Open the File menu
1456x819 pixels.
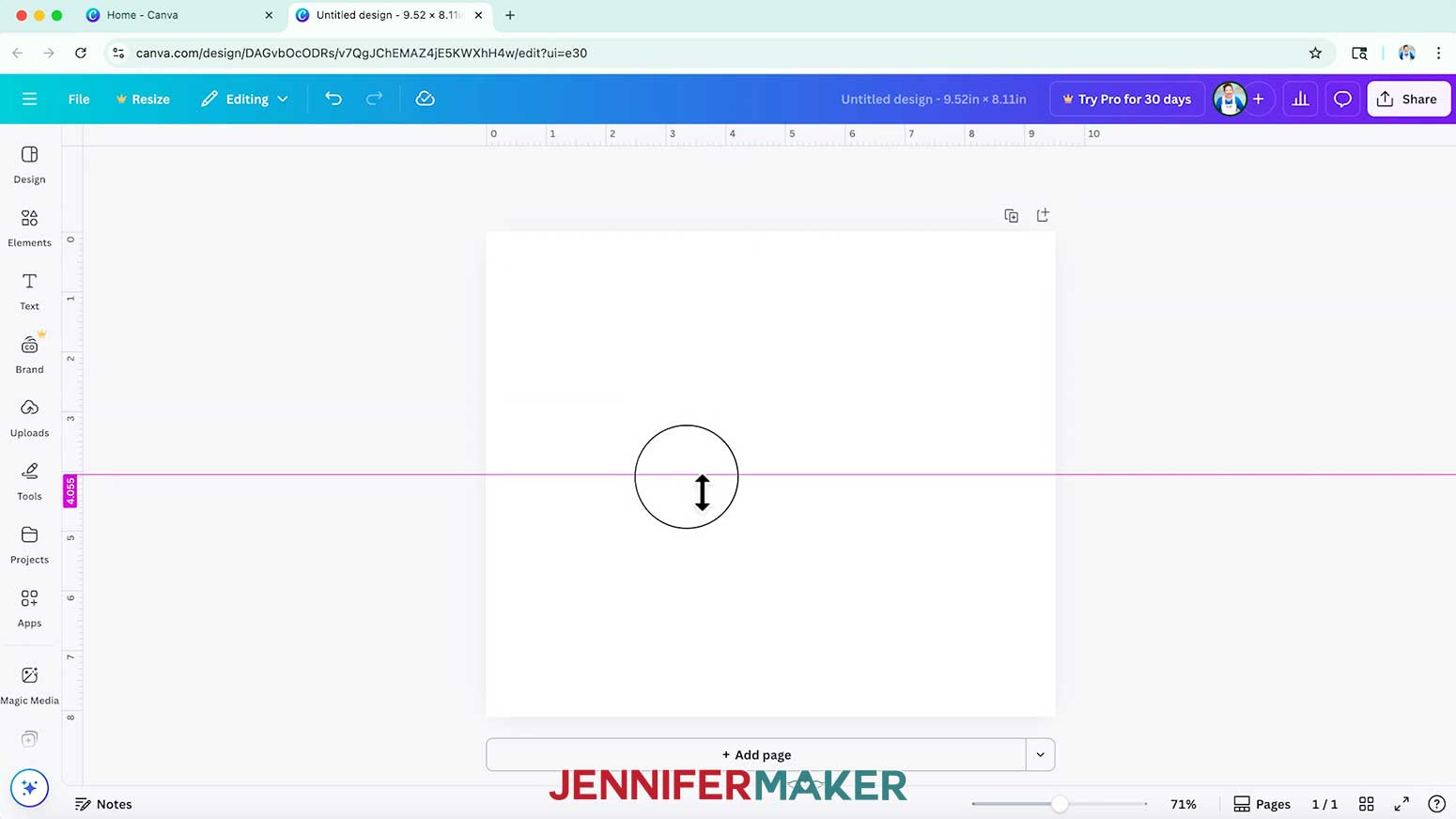(79, 99)
